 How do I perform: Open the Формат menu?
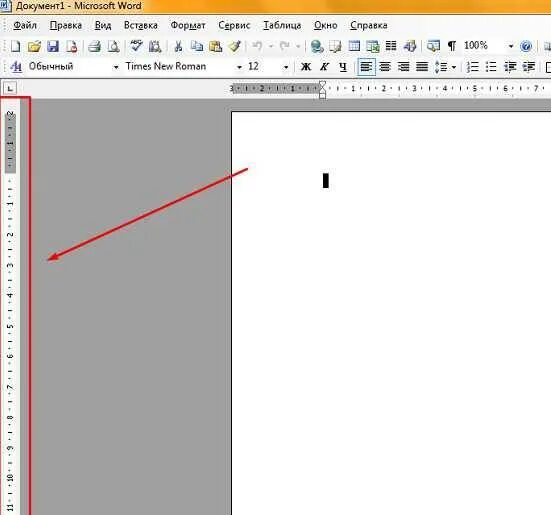tap(188, 25)
